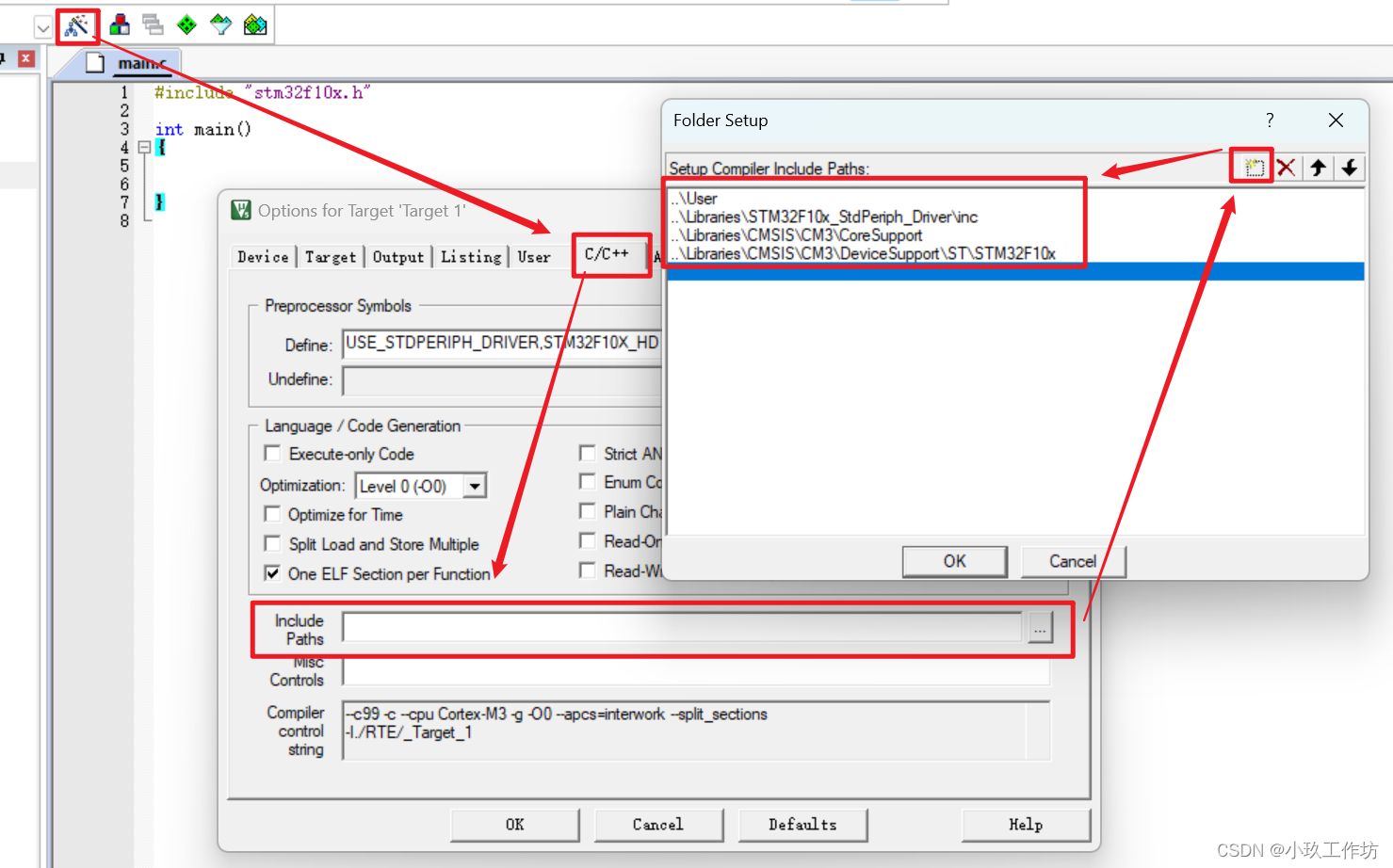Click the int main() line in editor
The image size is (1393, 868).
(x=202, y=129)
